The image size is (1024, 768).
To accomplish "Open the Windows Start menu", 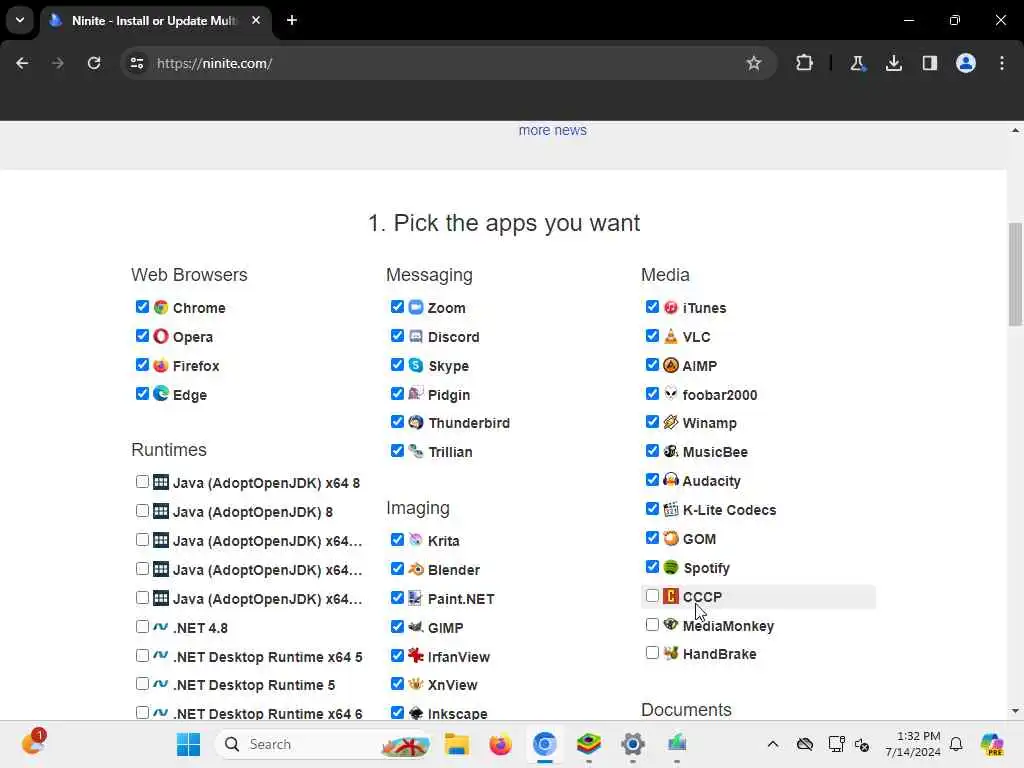I will pos(189,744).
